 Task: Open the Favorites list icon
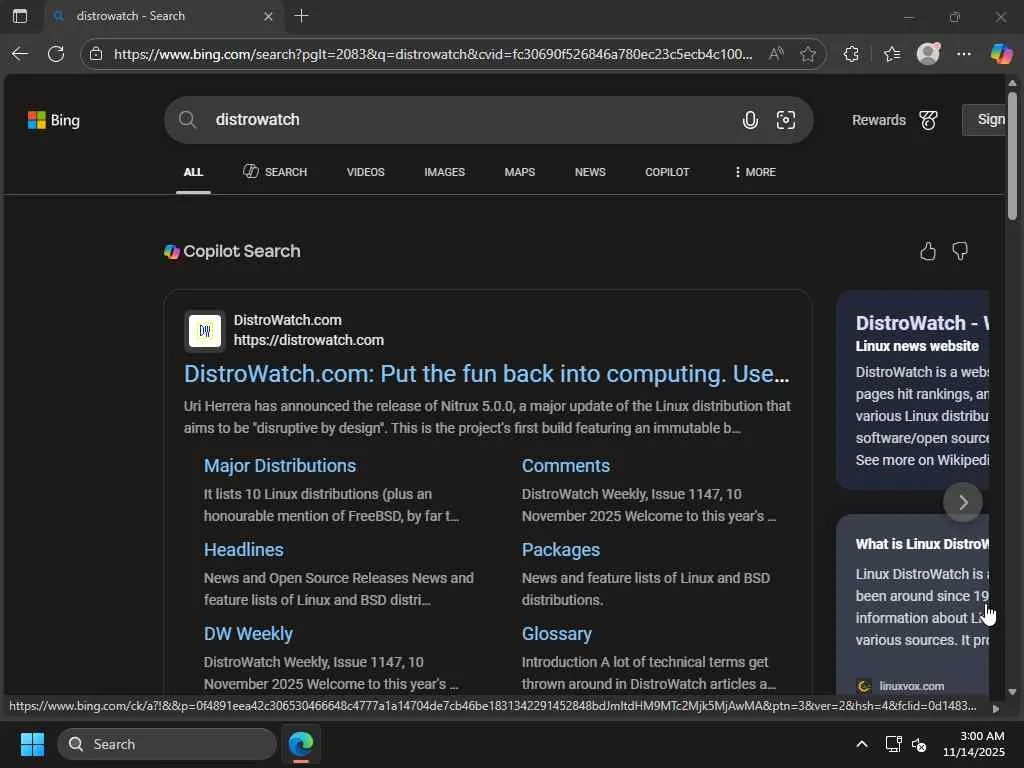(892, 54)
